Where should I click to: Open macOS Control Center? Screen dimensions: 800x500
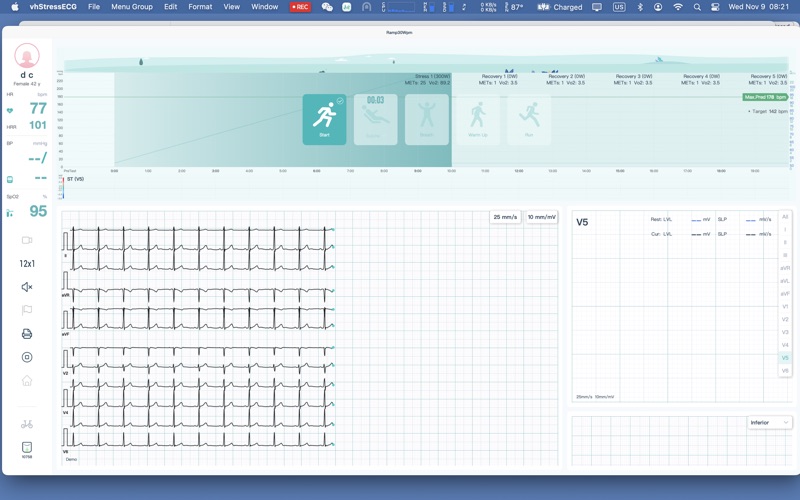715,7
